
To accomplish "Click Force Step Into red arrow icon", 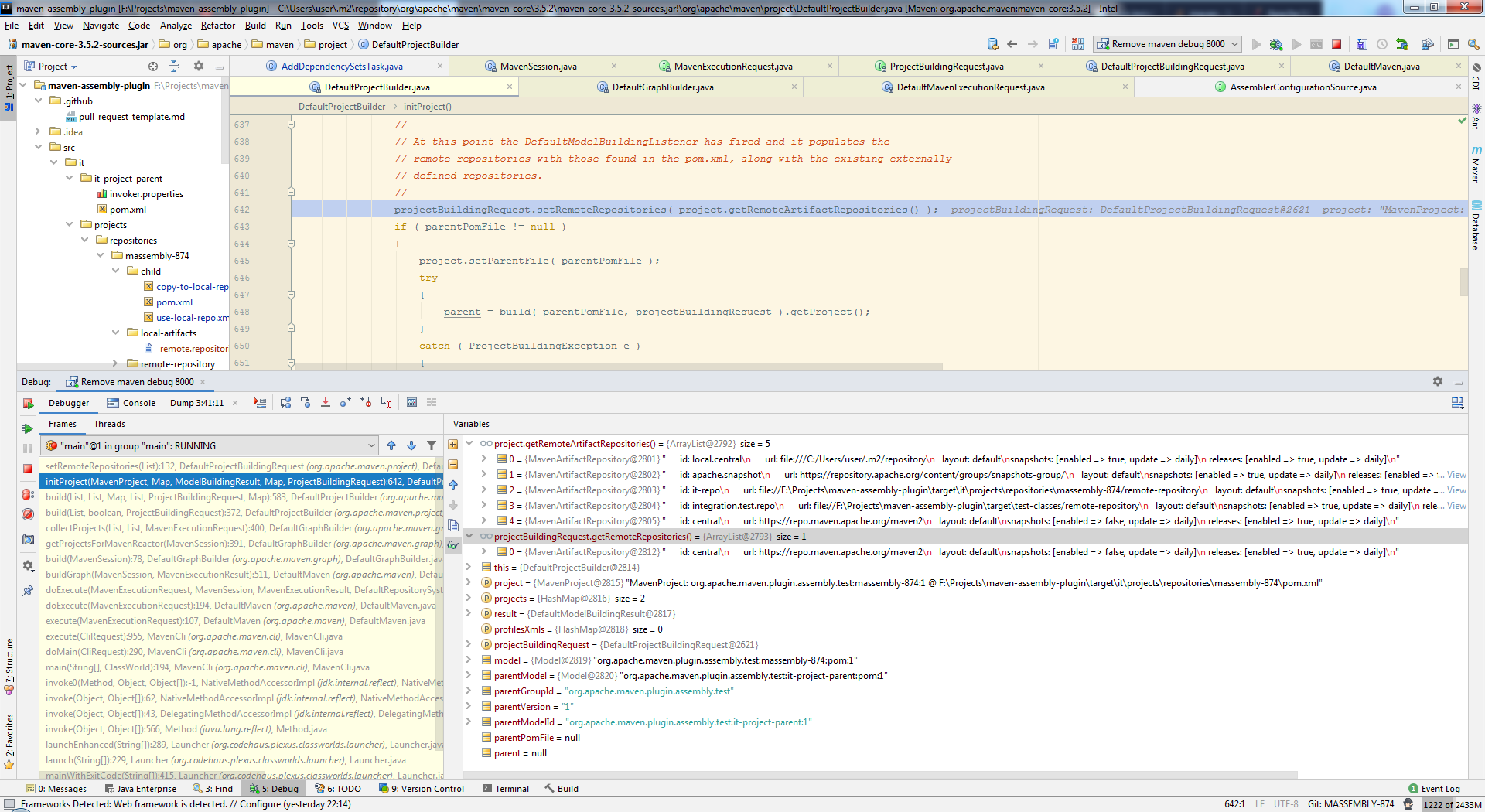I will click(326, 402).
